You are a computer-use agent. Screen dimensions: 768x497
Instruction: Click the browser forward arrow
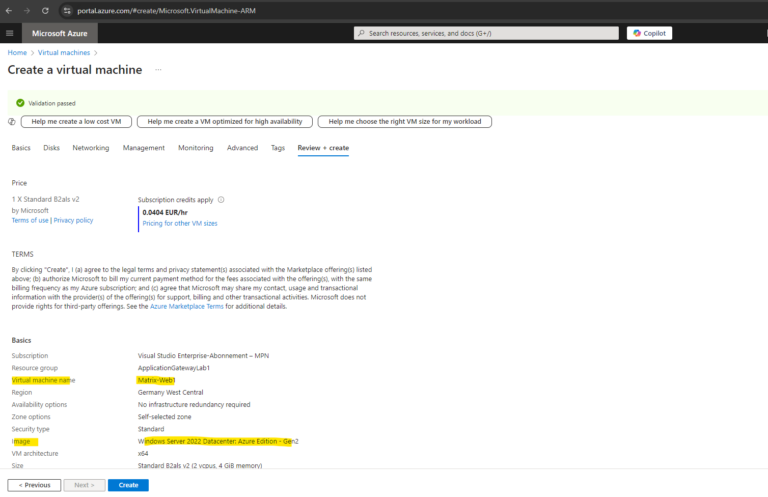coord(28,11)
